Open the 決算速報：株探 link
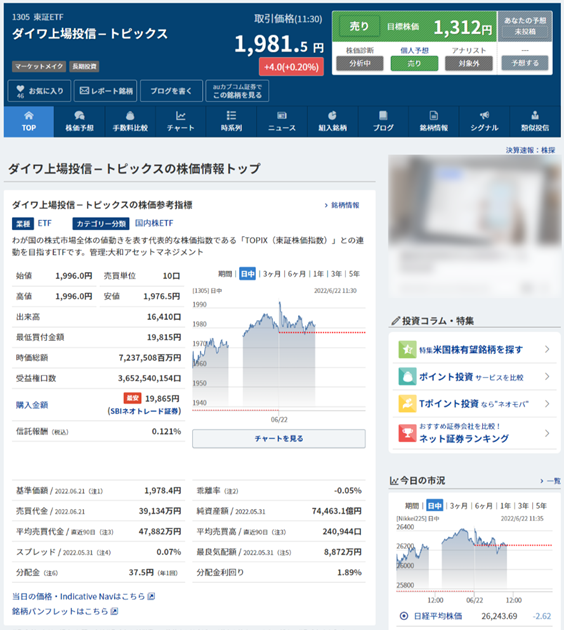The image size is (564, 630). coord(530,150)
